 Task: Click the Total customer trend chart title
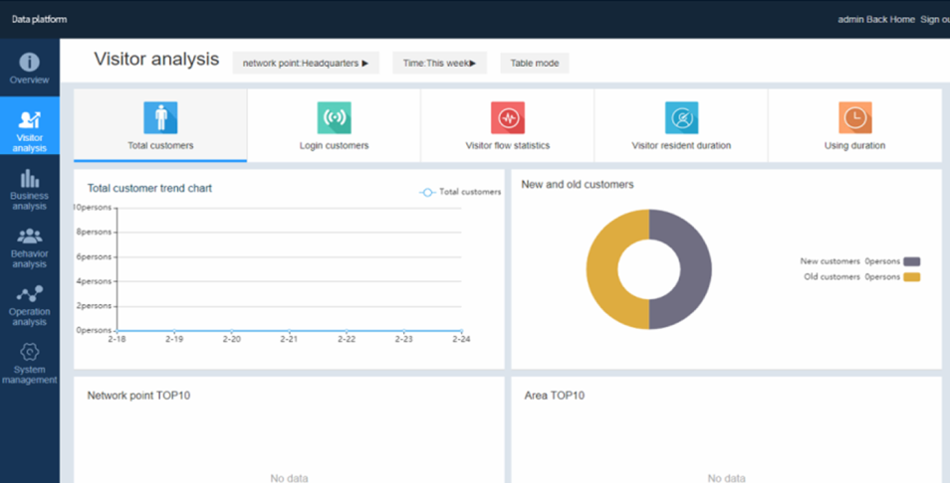click(150, 188)
